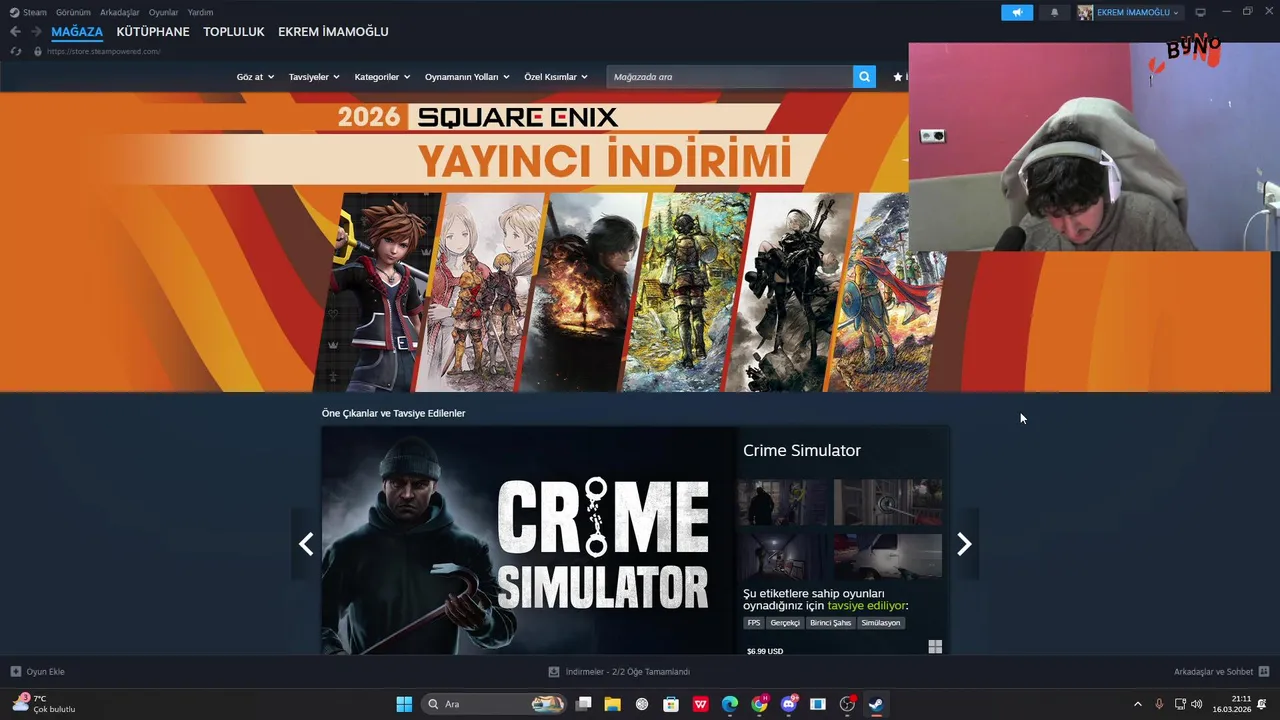Switch to the TOPLULUK tab
The height and width of the screenshot is (720, 1280).
[234, 32]
